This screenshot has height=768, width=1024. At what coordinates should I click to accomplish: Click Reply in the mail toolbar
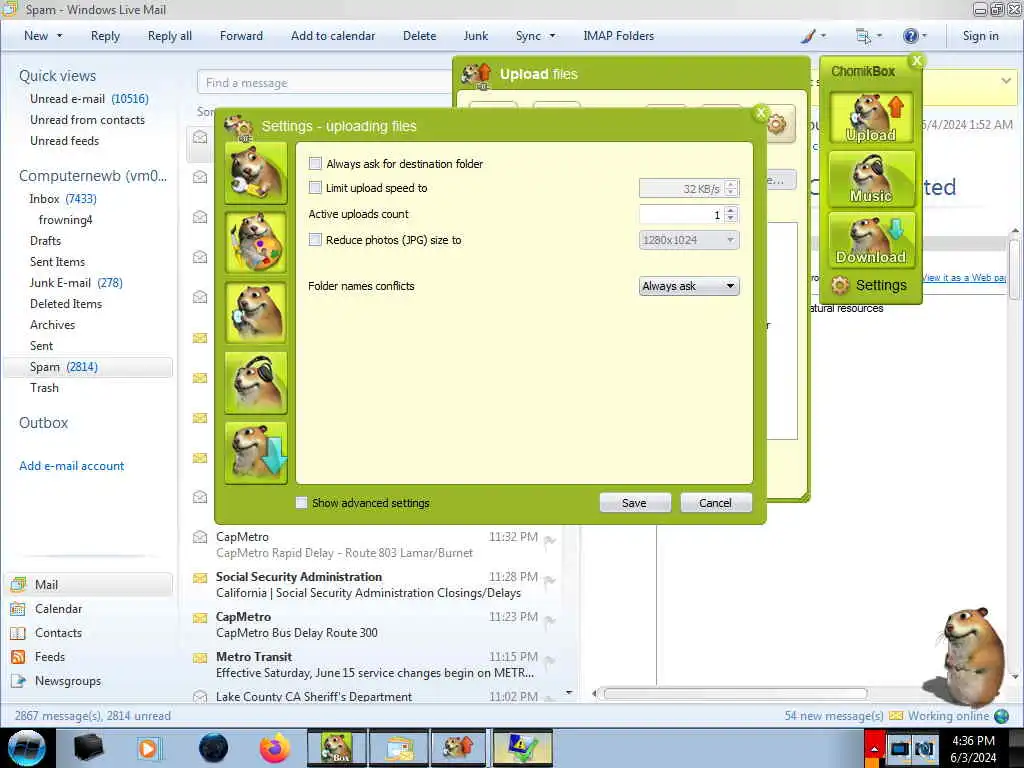point(105,36)
